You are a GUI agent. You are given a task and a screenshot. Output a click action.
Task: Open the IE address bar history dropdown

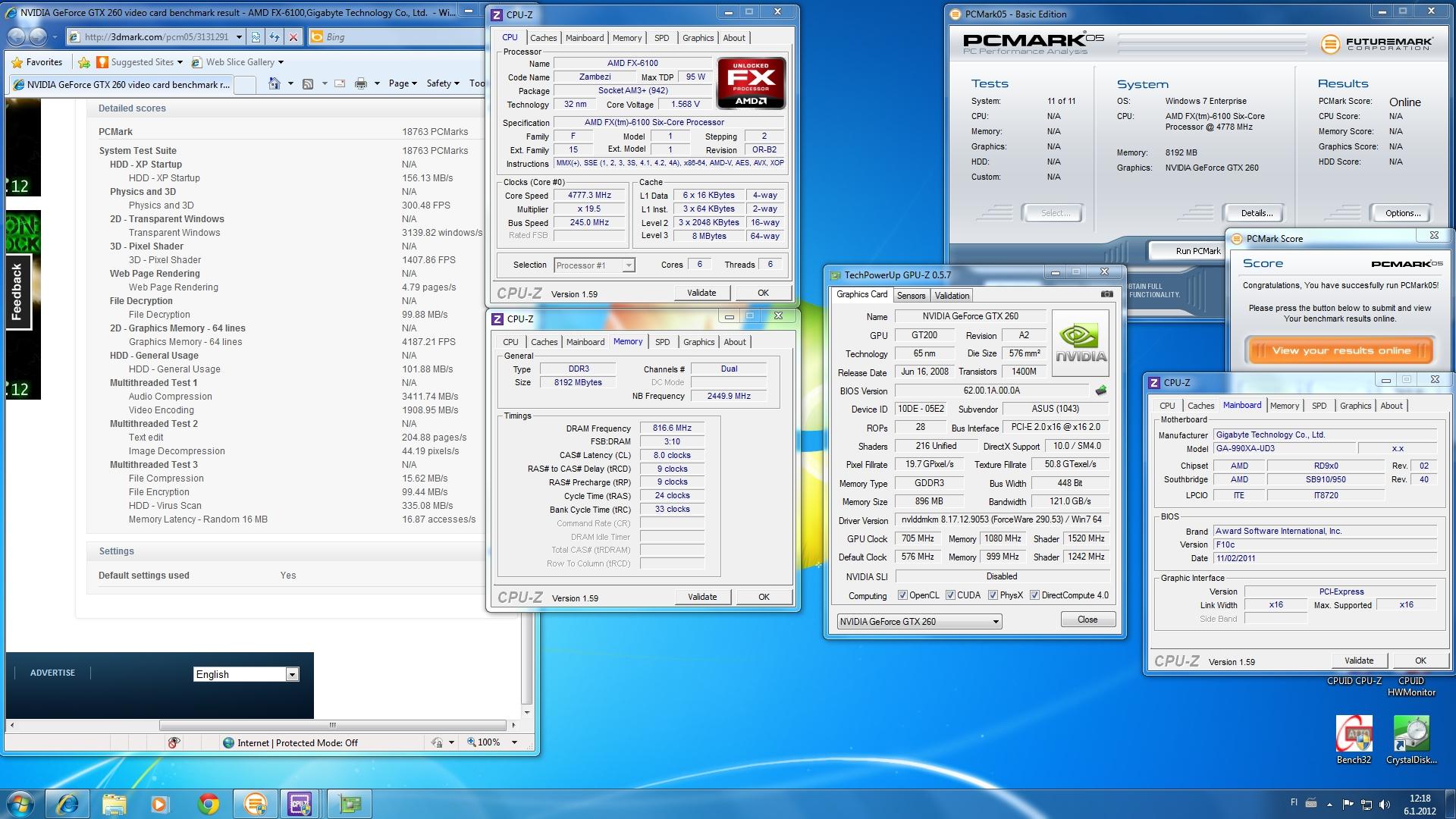pyautogui.click(x=239, y=36)
